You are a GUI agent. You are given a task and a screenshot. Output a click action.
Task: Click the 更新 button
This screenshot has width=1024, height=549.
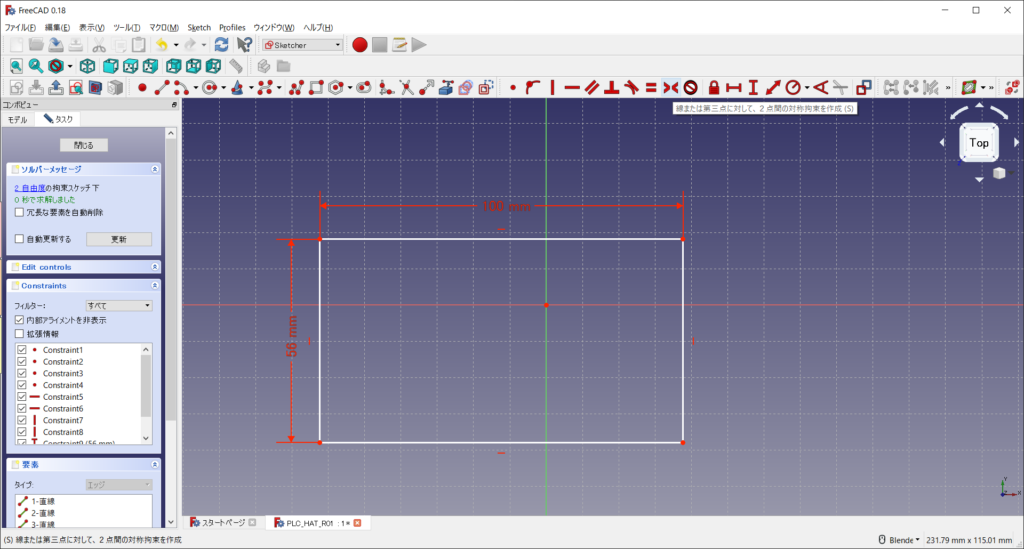(118, 239)
